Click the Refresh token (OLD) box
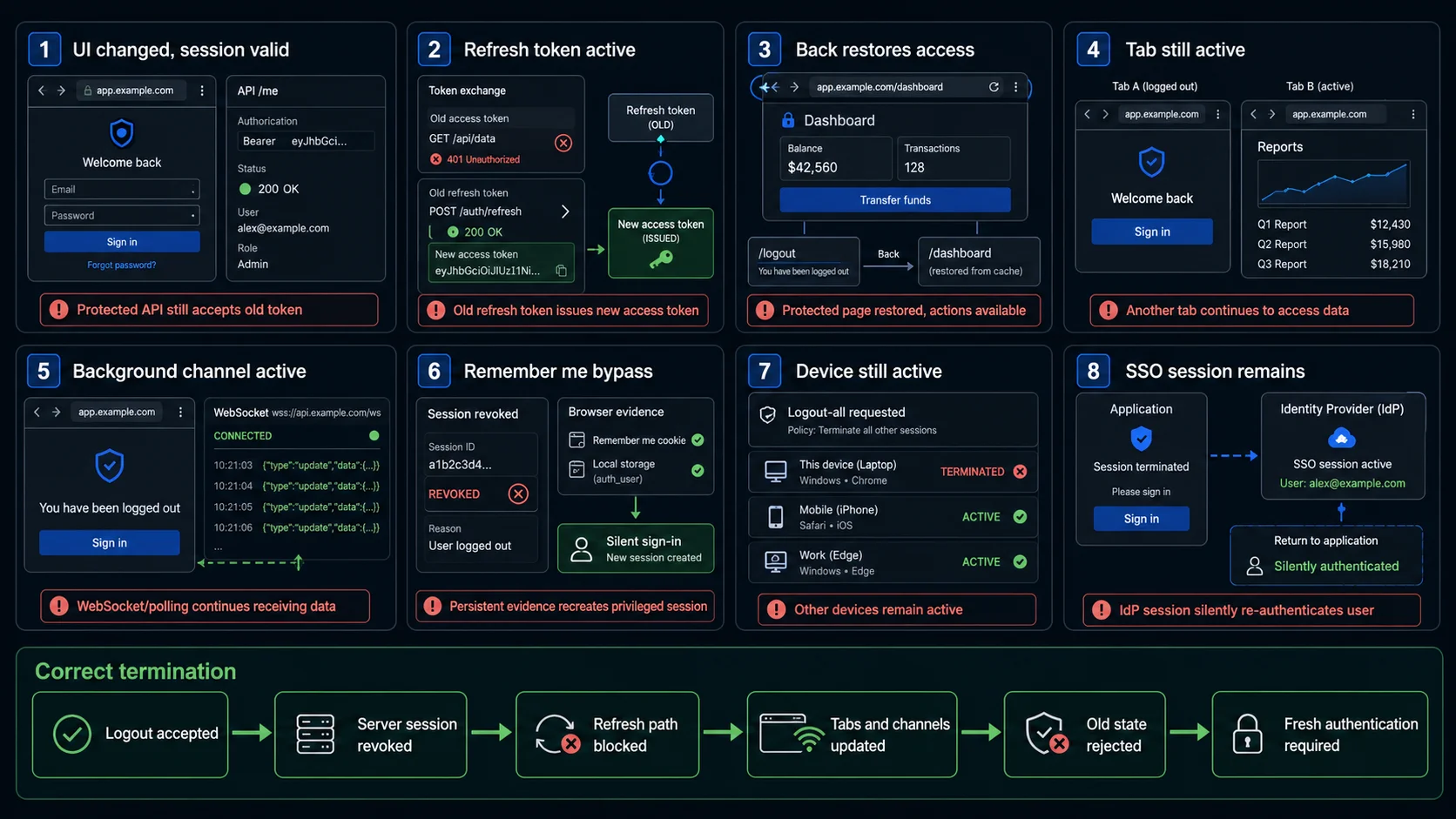Screen dimensions: 1456x819 click(661, 117)
